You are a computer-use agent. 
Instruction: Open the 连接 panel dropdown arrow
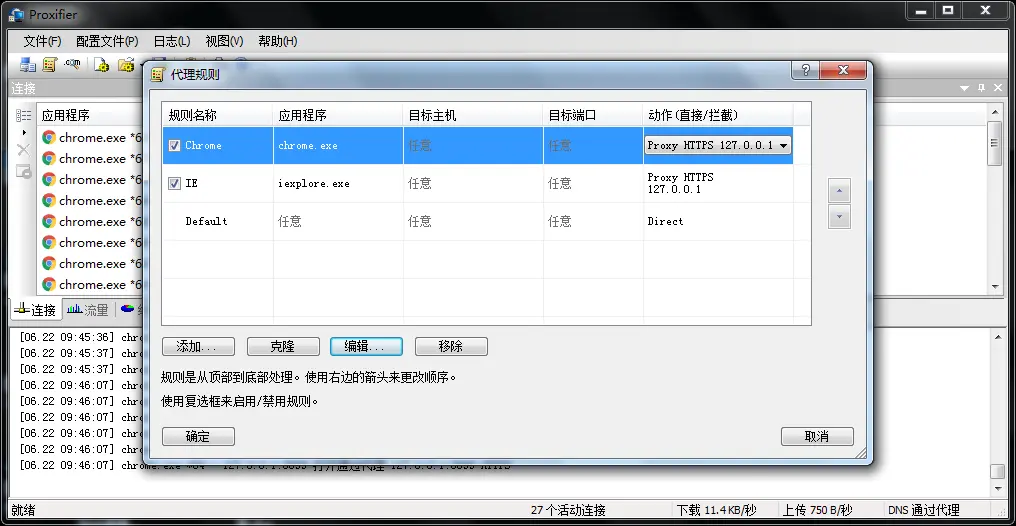pos(965,88)
